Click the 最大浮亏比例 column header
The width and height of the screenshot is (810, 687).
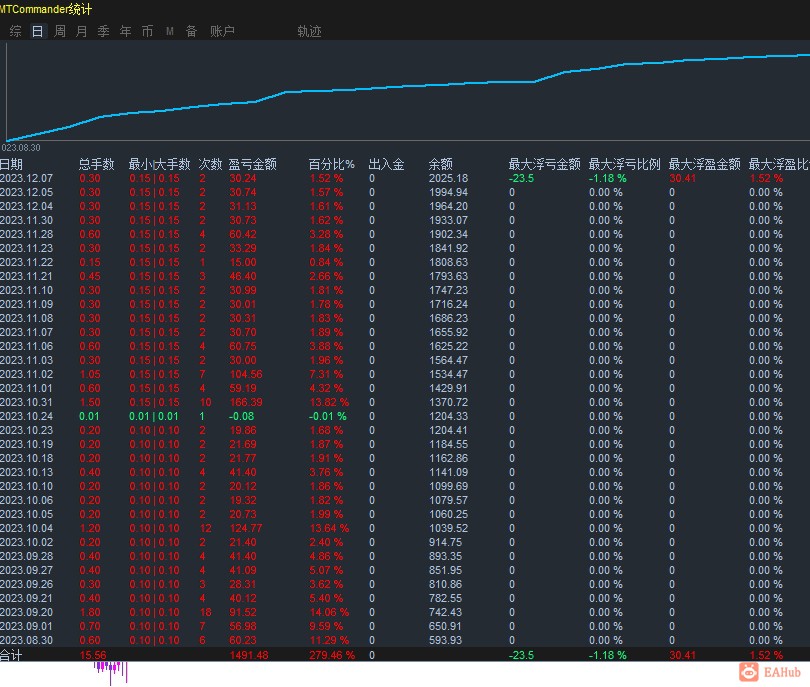click(625, 164)
